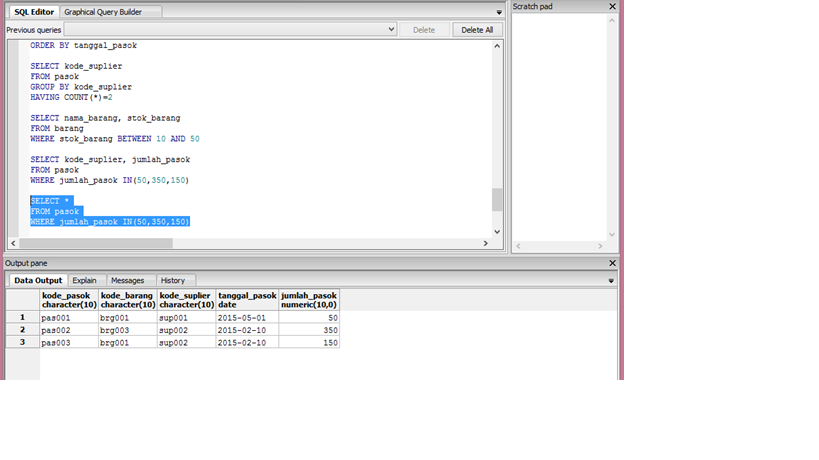819x460 pixels.
Task: Close the Output pane
Action: pyautogui.click(x=613, y=263)
